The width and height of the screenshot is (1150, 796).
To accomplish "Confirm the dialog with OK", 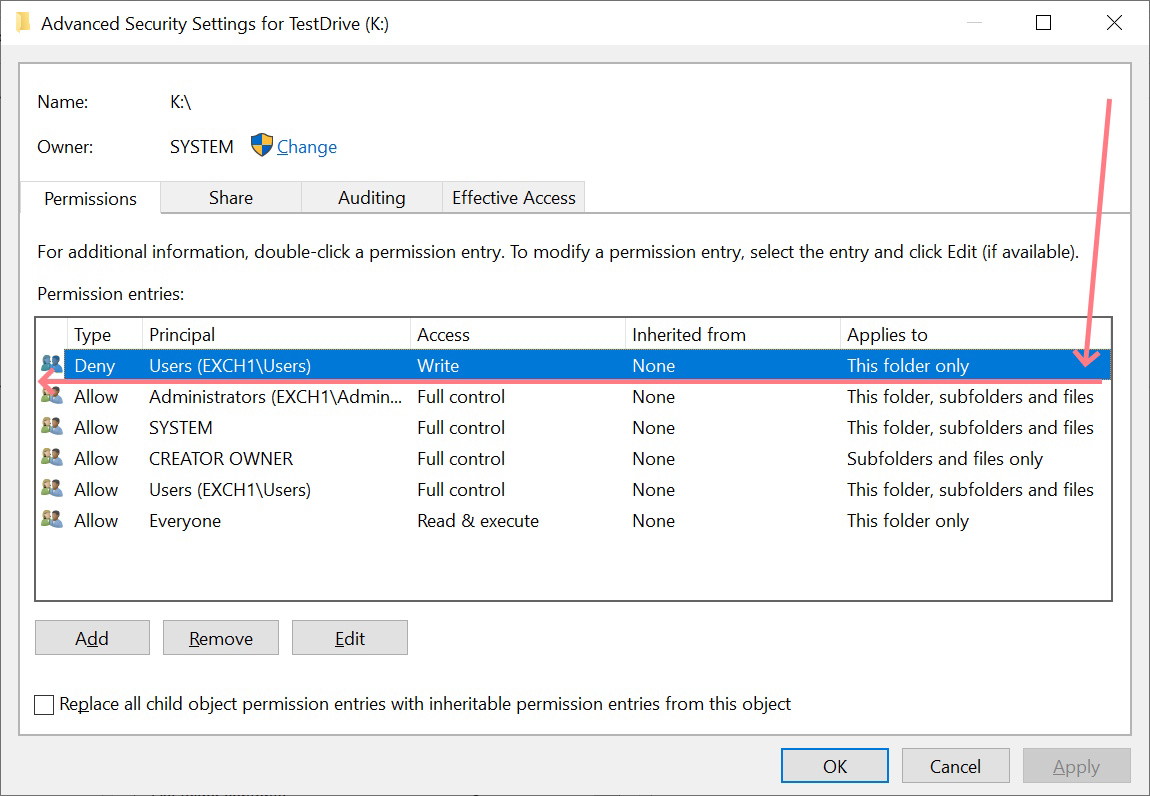I will [835, 766].
